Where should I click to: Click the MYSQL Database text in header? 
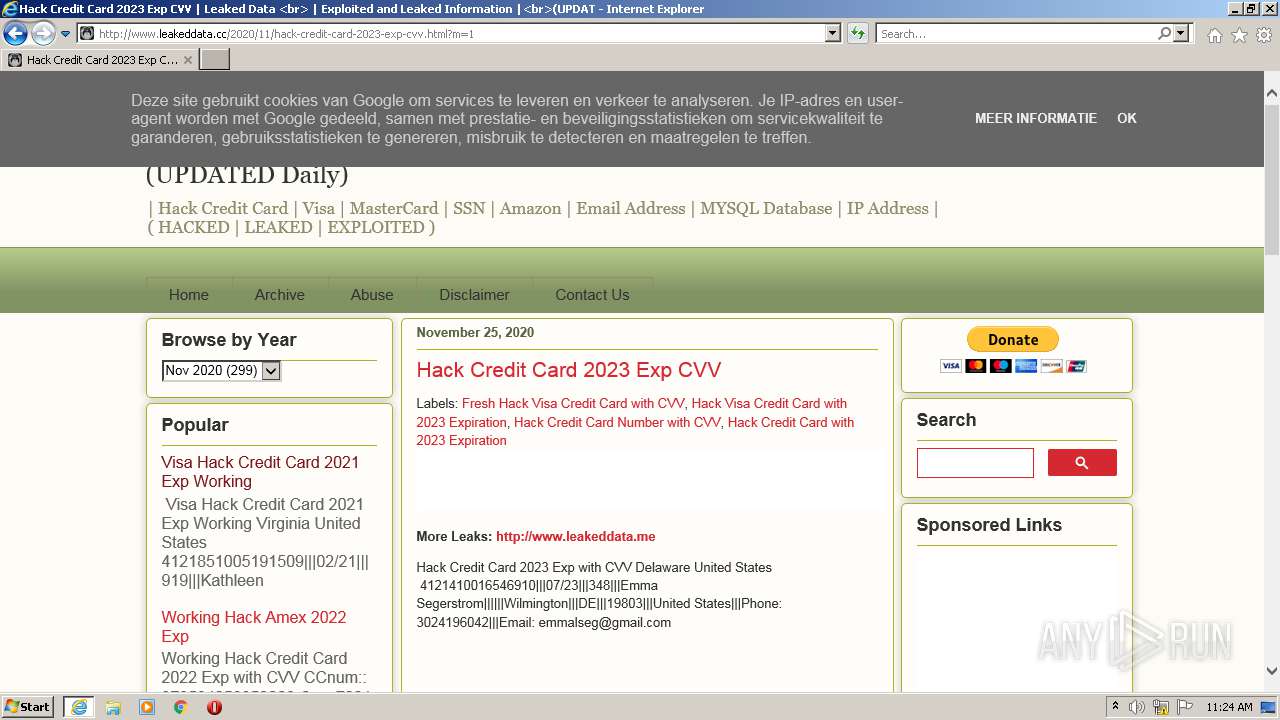(766, 208)
